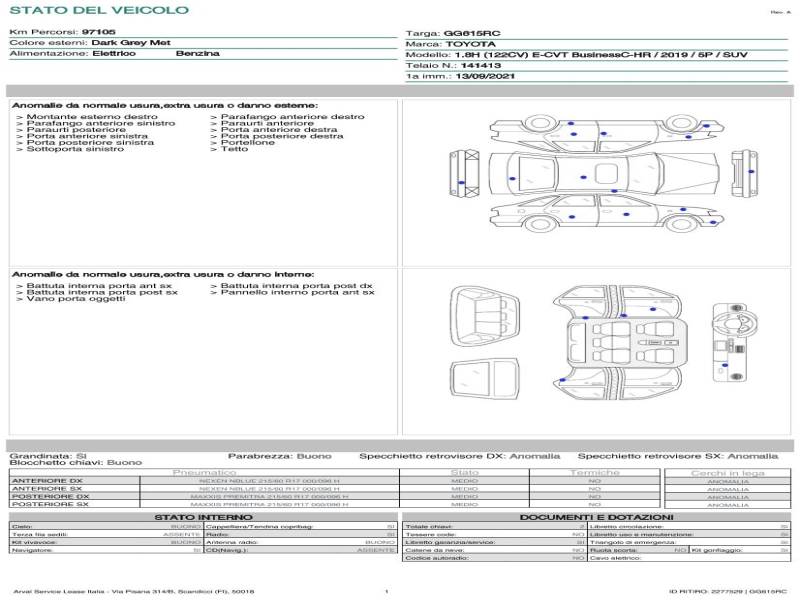Image resolution: width=800 pixels, height=600 pixels.
Task: Click the 'Portellone' damage entry
Action: pyautogui.click(x=247, y=143)
